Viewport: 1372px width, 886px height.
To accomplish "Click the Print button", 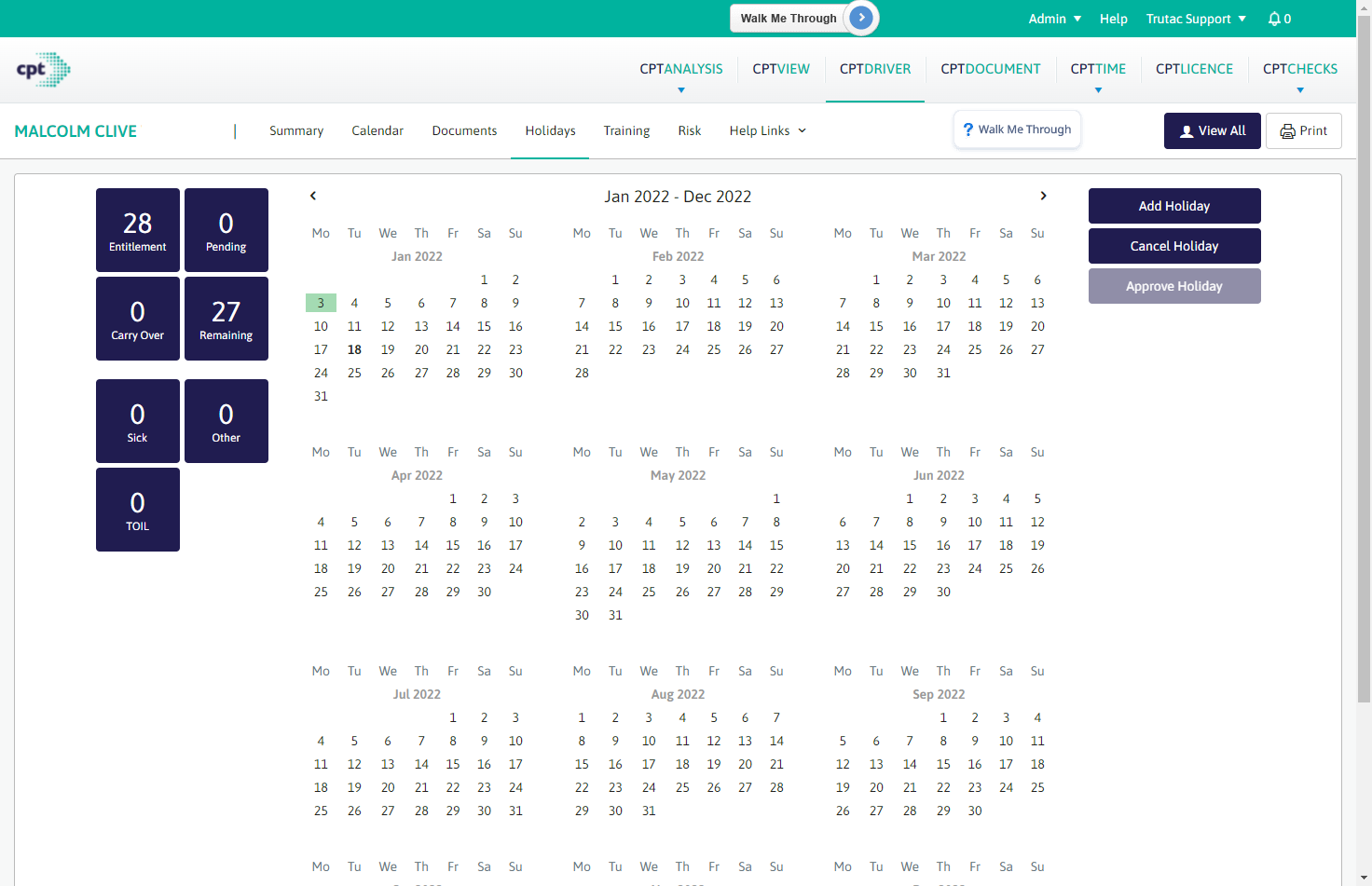I will click(1303, 131).
